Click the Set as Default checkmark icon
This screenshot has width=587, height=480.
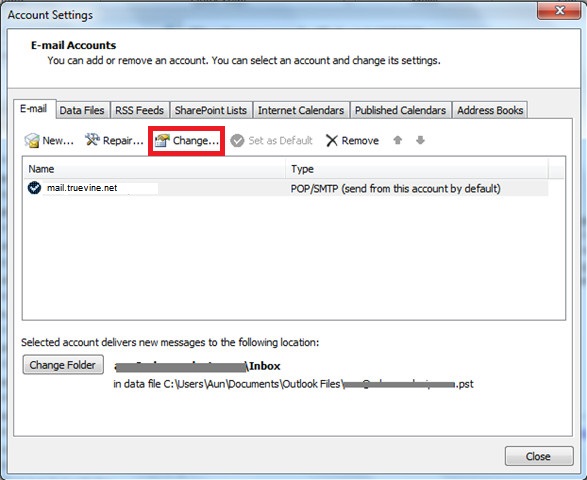[237, 141]
